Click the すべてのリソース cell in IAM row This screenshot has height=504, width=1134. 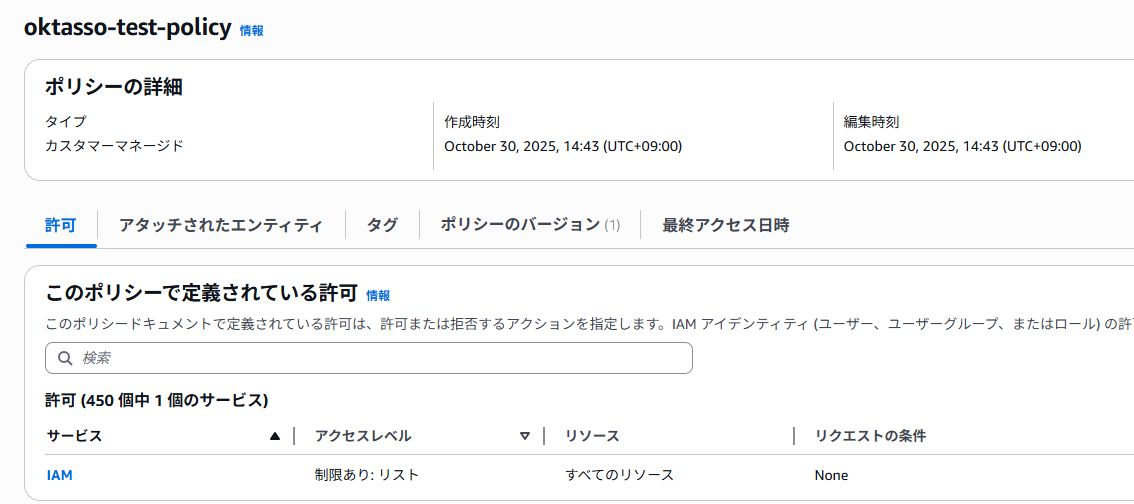pos(619,475)
